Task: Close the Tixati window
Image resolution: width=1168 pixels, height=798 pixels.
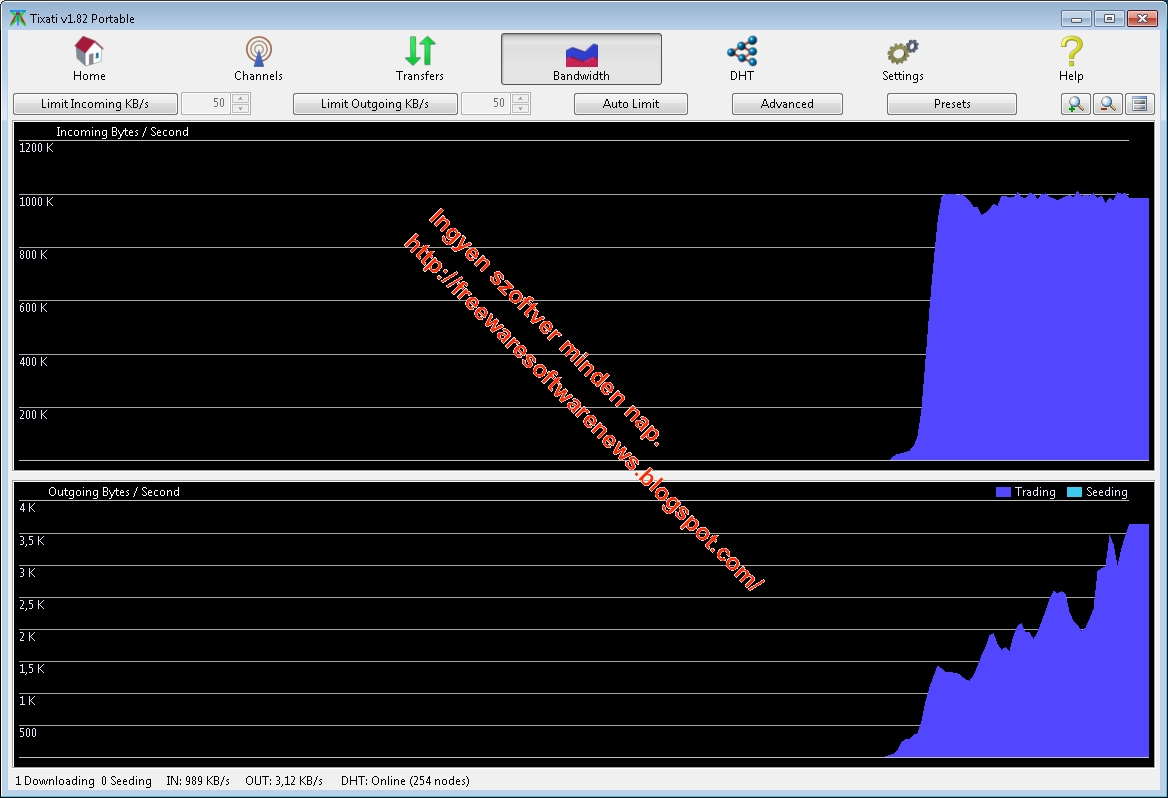Action: pyautogui.click(x=1142, y=18)
